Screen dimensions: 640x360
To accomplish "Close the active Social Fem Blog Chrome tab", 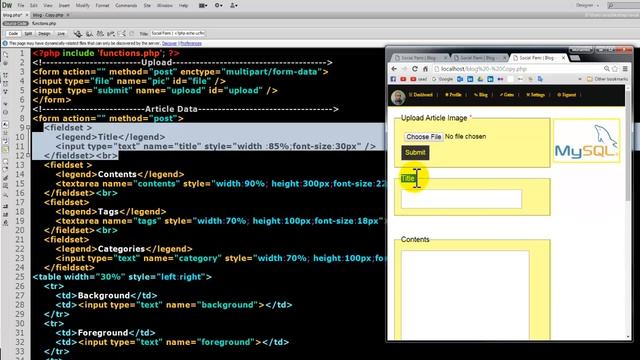I will (x=563, y=58).
